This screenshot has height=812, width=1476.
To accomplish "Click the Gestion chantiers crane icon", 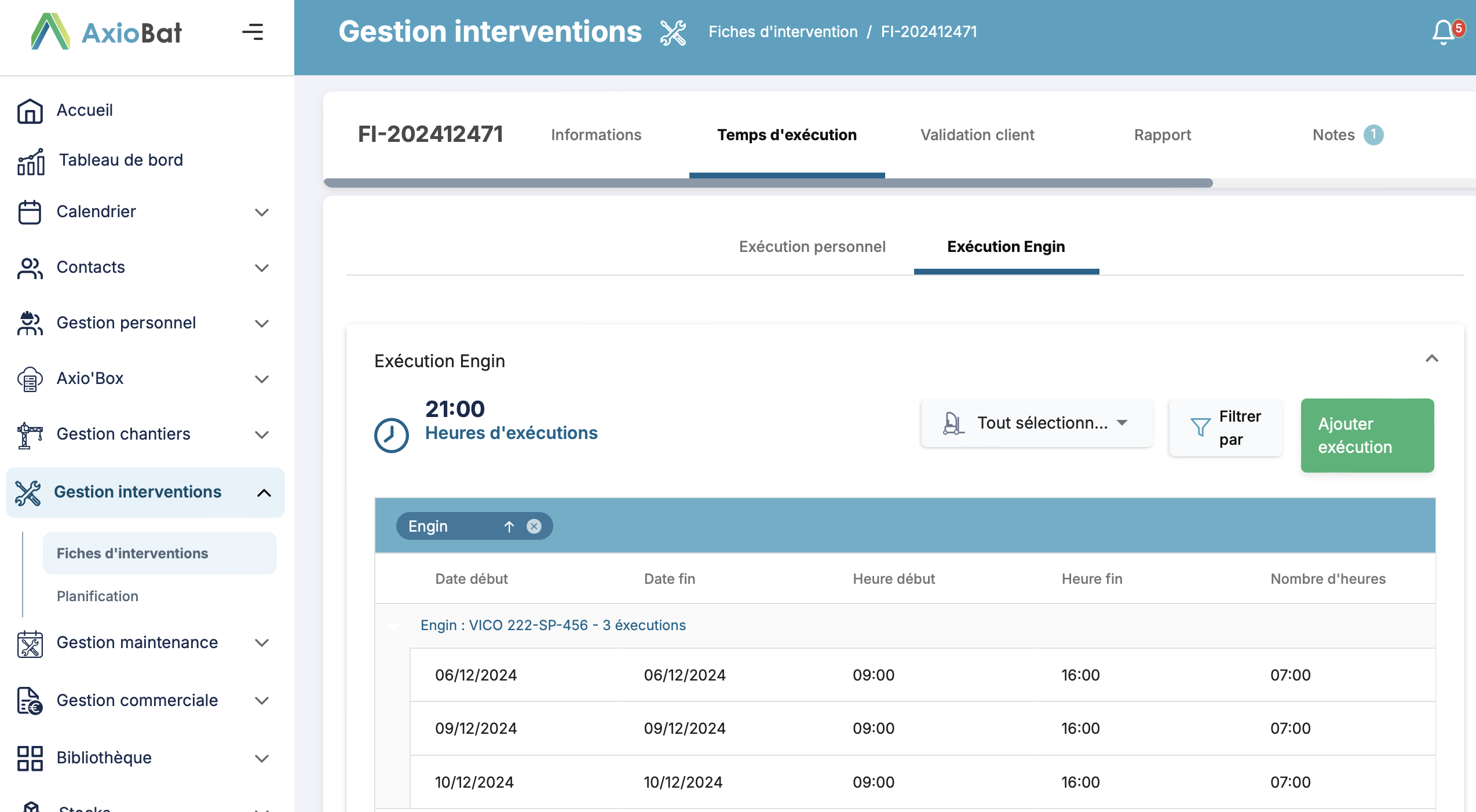I will click(30, 434).
